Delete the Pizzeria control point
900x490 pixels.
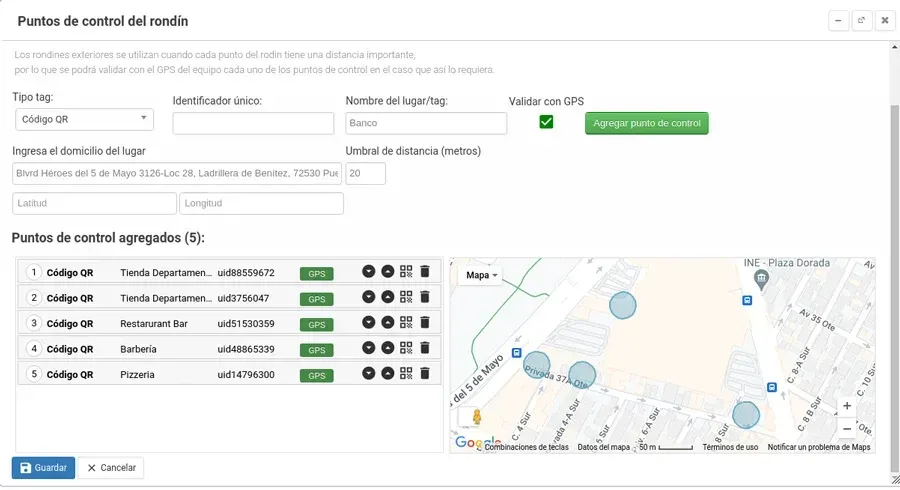click(424, 374)
